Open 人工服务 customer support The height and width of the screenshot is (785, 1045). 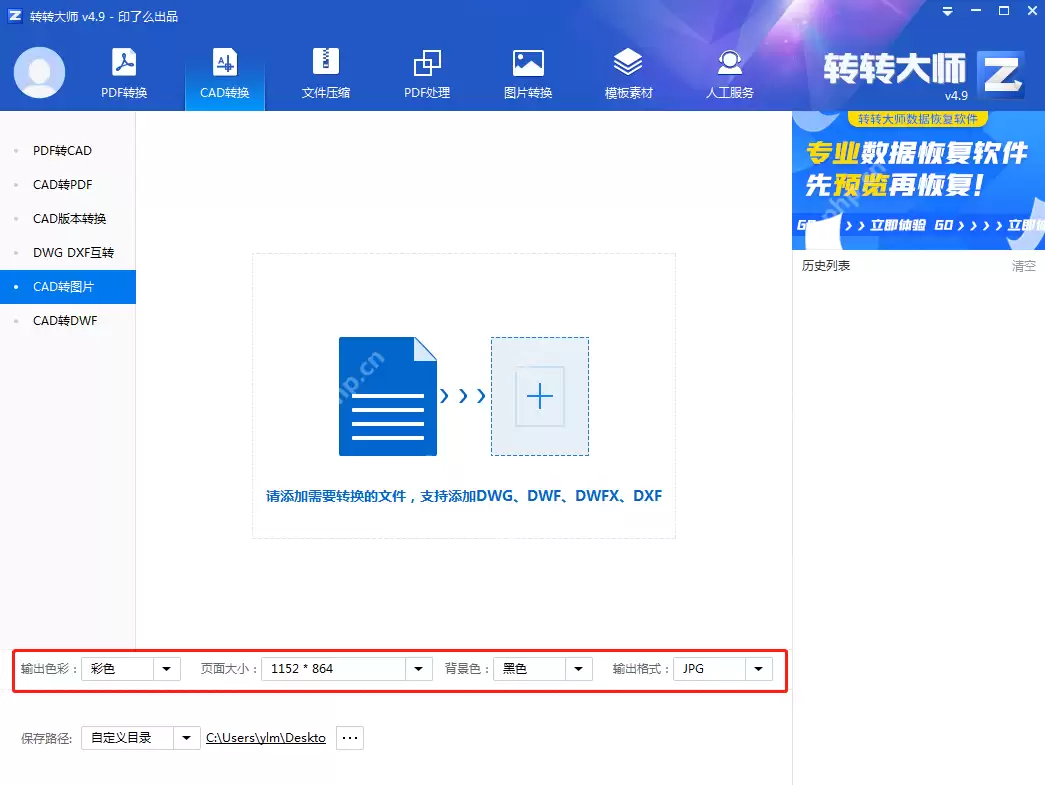pyautogui.click(x=729, y=72)
